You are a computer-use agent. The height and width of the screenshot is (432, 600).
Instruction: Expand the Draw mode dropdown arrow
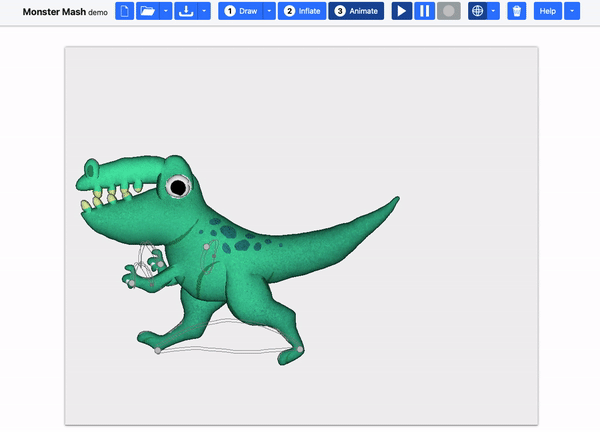[269, 11]
